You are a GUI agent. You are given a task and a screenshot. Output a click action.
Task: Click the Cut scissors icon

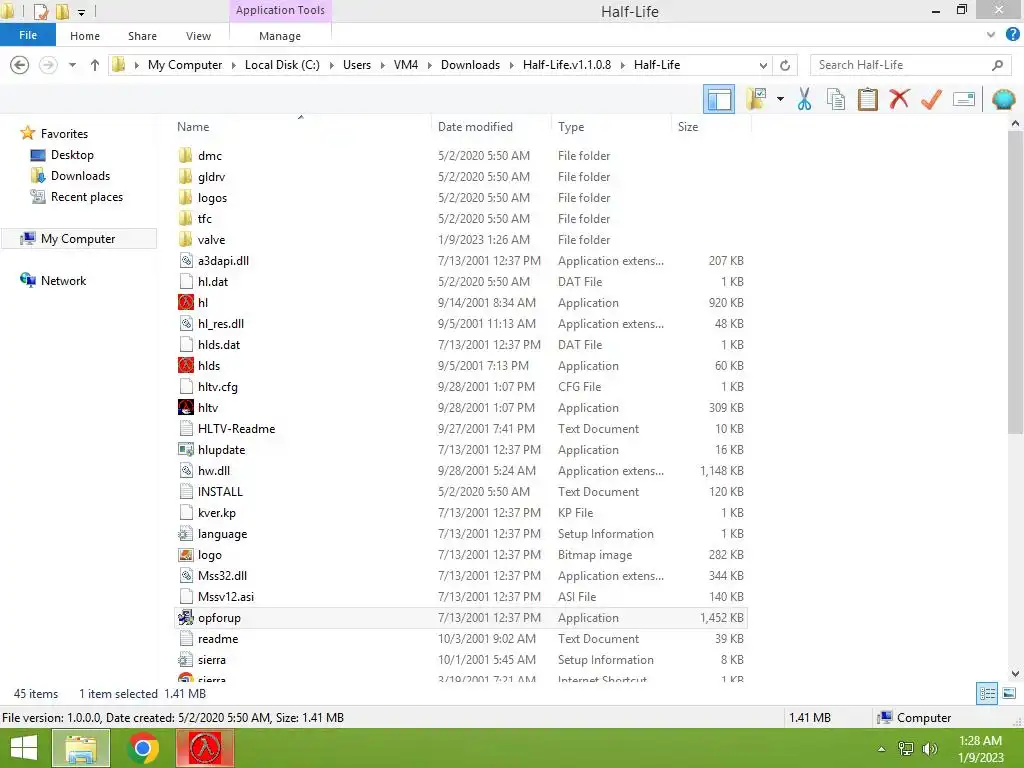tap(804, 99)
